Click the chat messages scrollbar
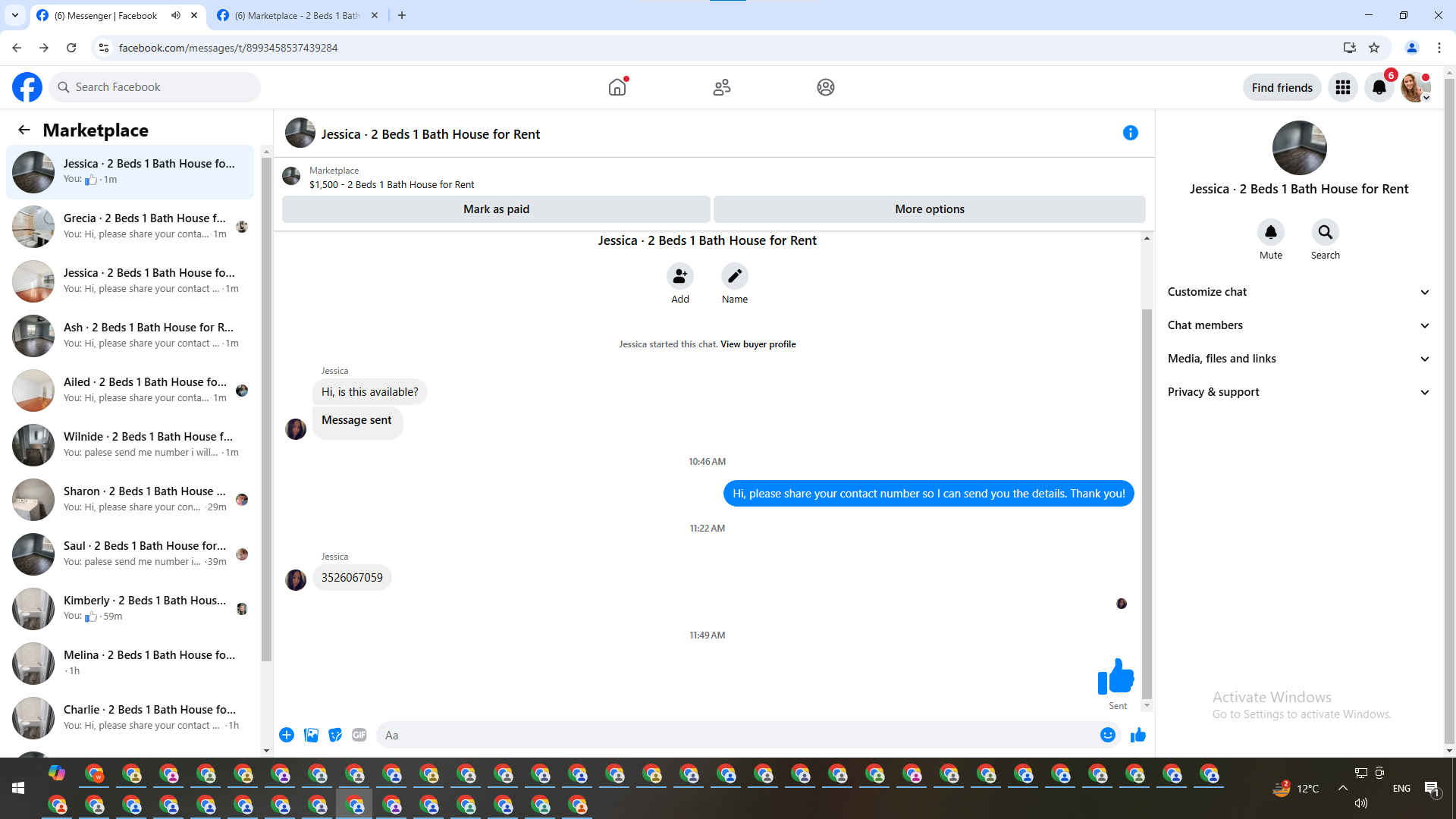The image size is (1456, 819). tap(1147, 504)
